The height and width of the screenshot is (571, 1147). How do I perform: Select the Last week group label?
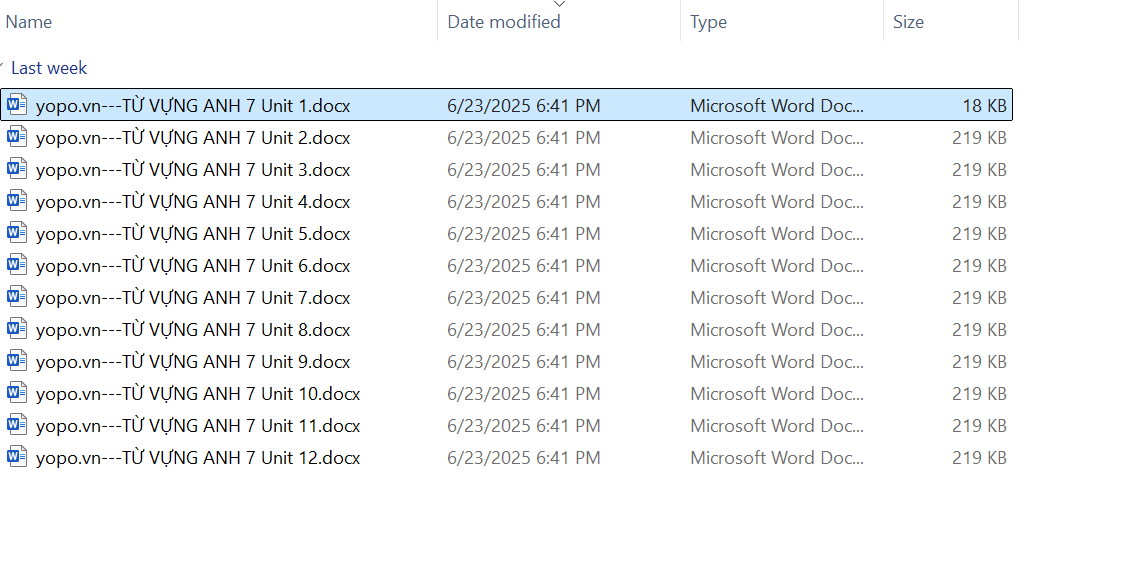[x=49, y=68]
